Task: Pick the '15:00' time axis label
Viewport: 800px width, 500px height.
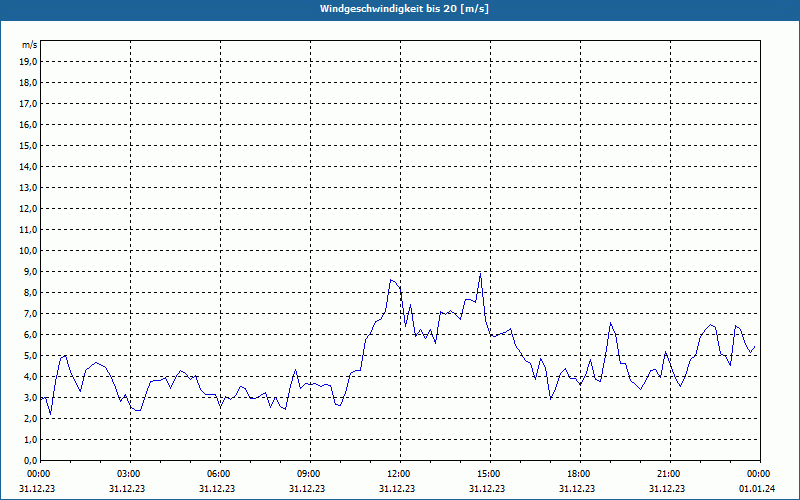Action: click(x=490, y=474)
